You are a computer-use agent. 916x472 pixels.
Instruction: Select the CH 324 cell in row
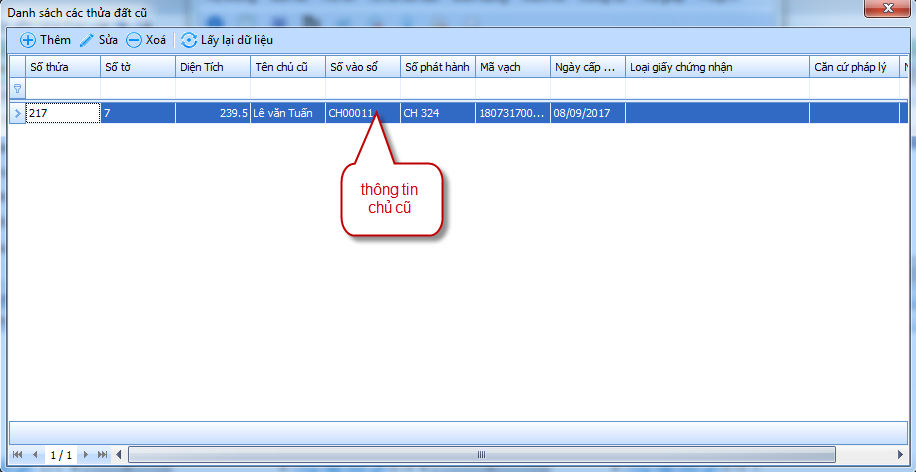pos(437,113)
